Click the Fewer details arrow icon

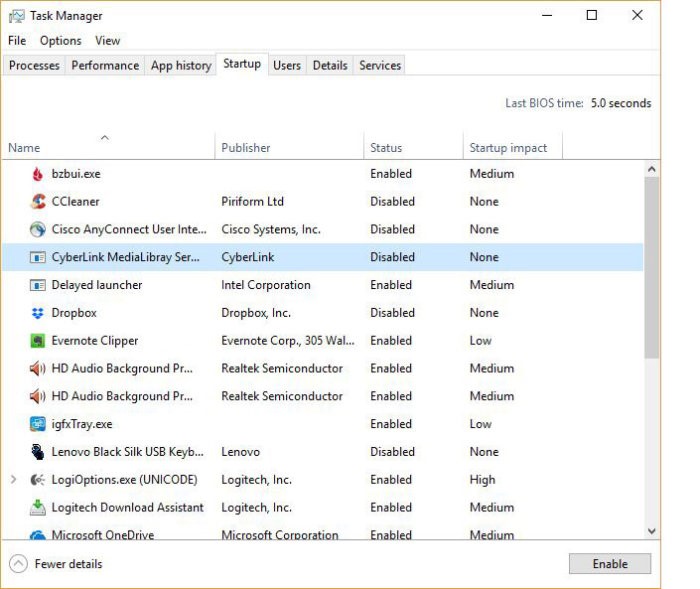pos(18,564)
